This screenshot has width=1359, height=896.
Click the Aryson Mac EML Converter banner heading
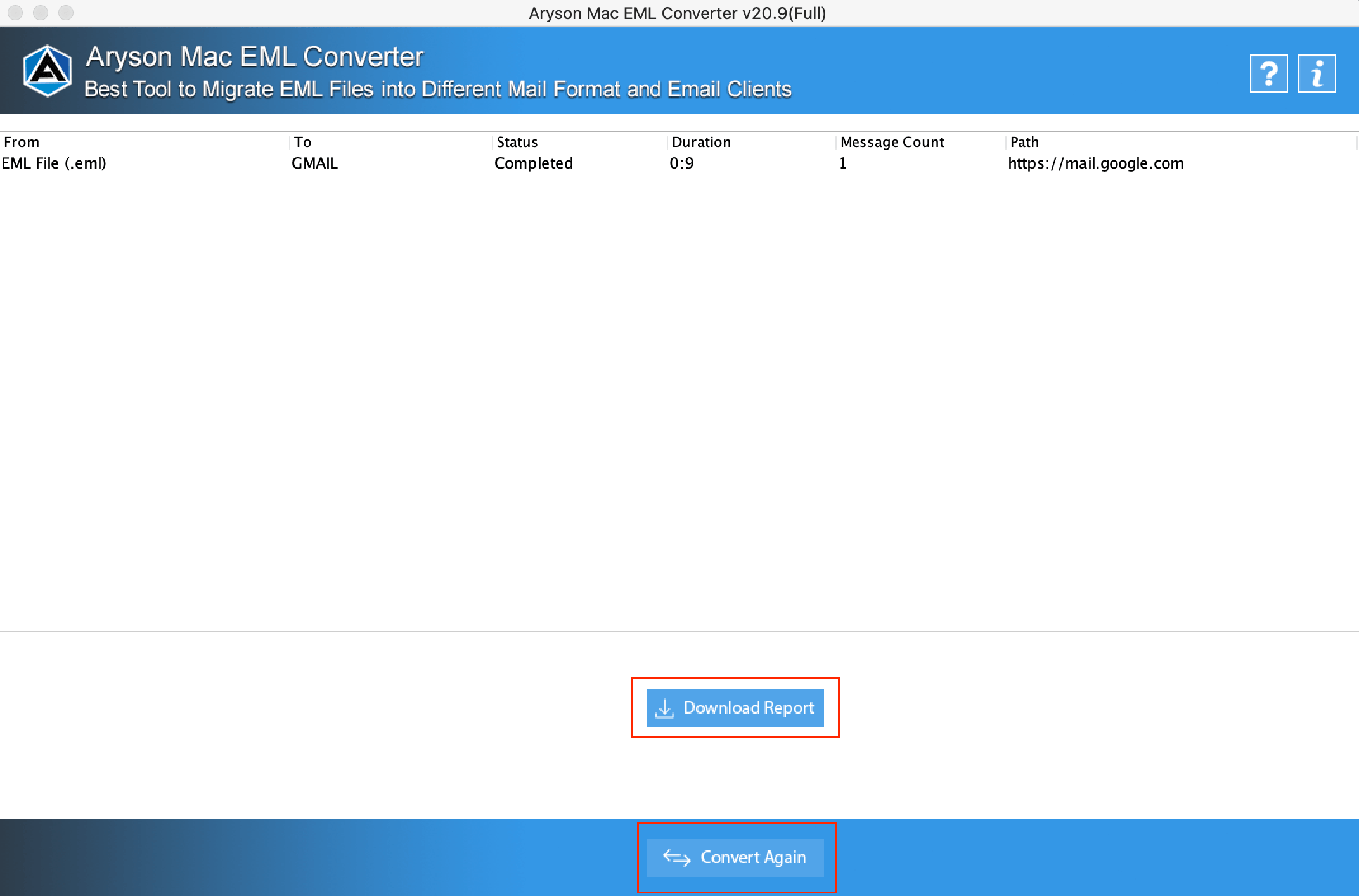(x=255, y=57)
